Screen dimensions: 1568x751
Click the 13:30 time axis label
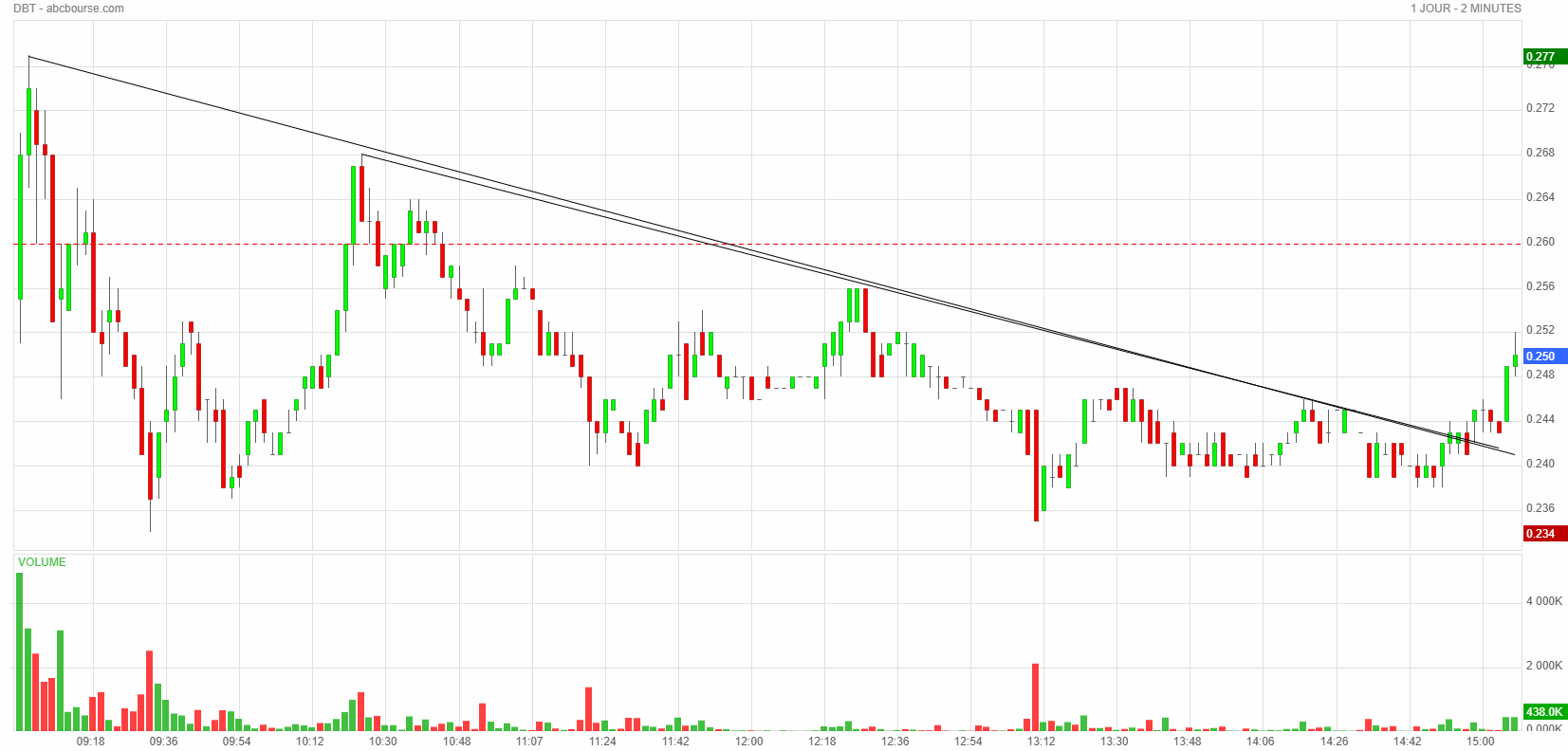click(x=1115, y=742)
